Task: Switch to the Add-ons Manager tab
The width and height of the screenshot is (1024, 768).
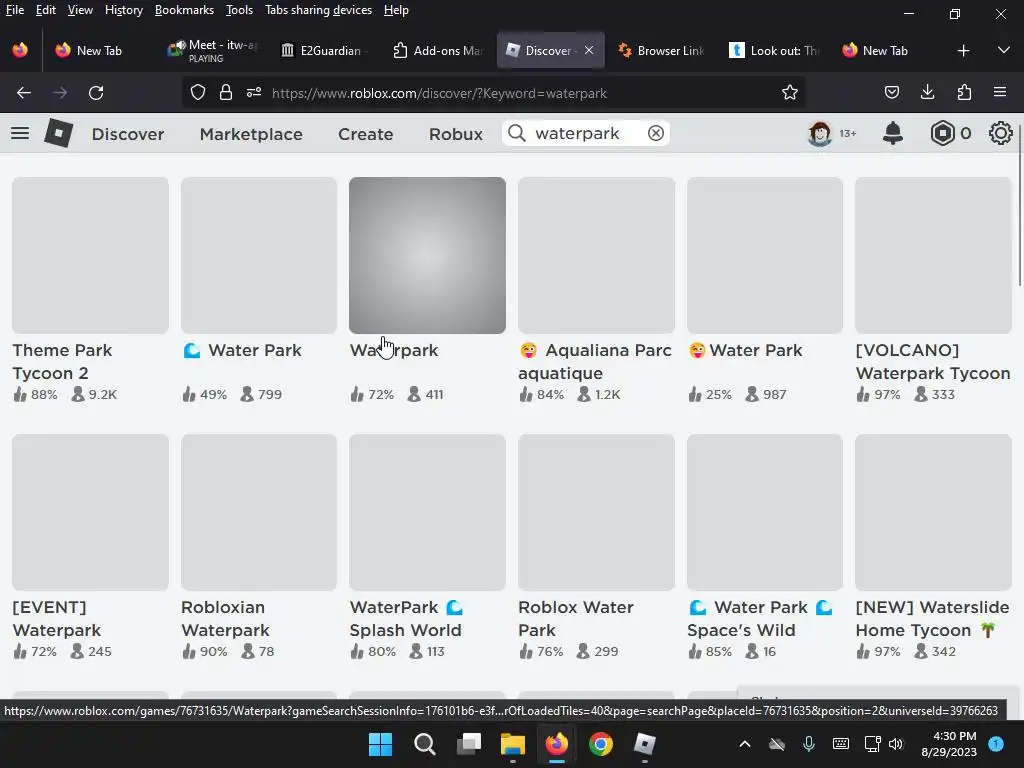Action: (438, 50)
